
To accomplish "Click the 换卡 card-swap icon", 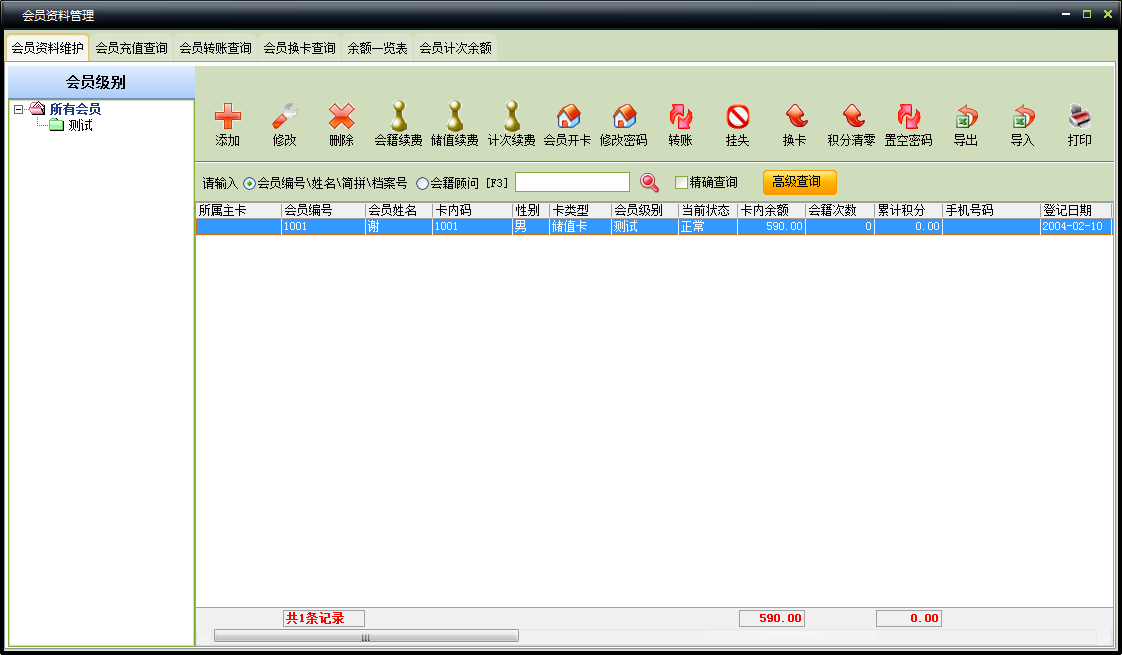I will (x=795, y=116).
